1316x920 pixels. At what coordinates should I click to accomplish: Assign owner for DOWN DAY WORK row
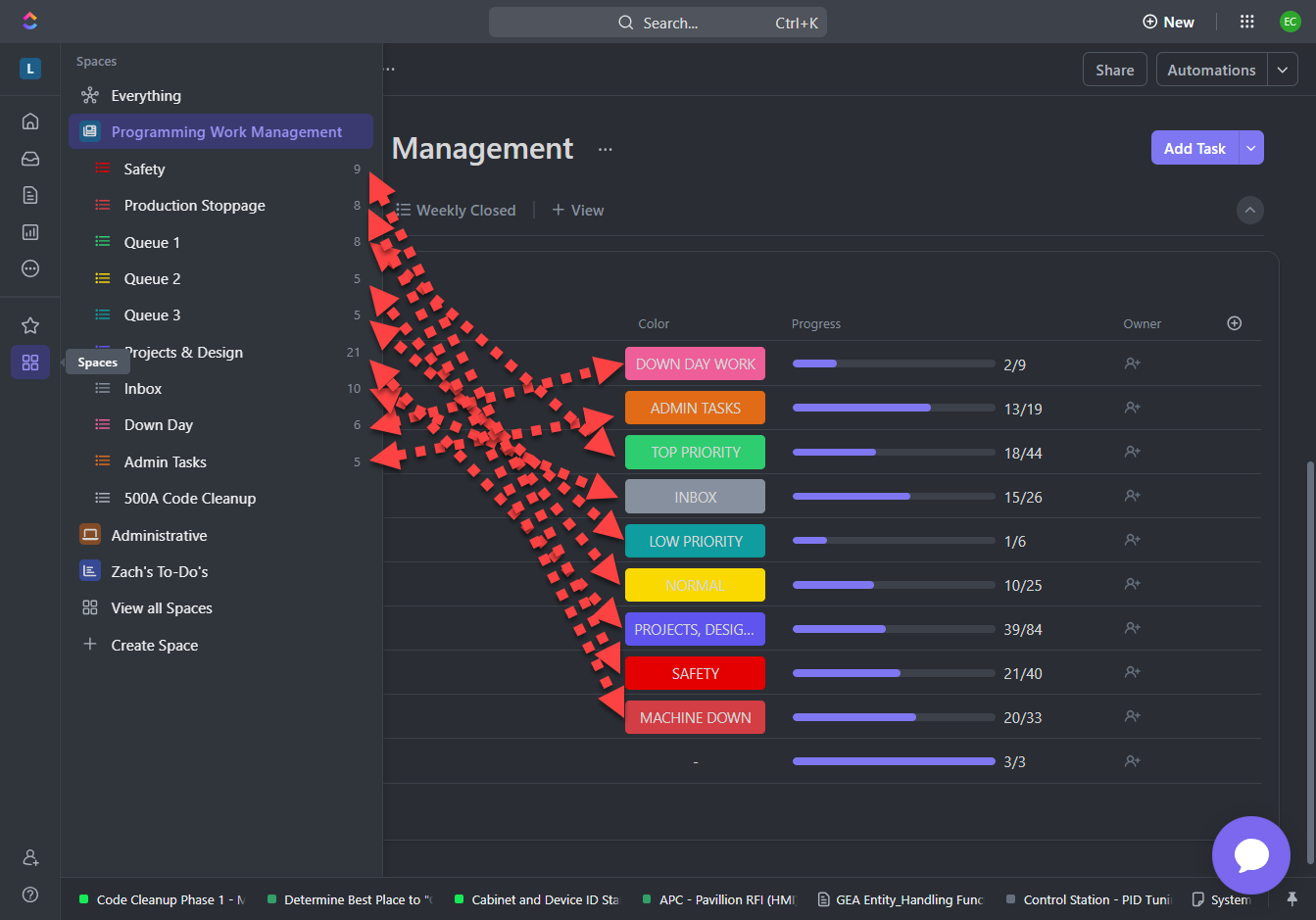click(1133, 363)
